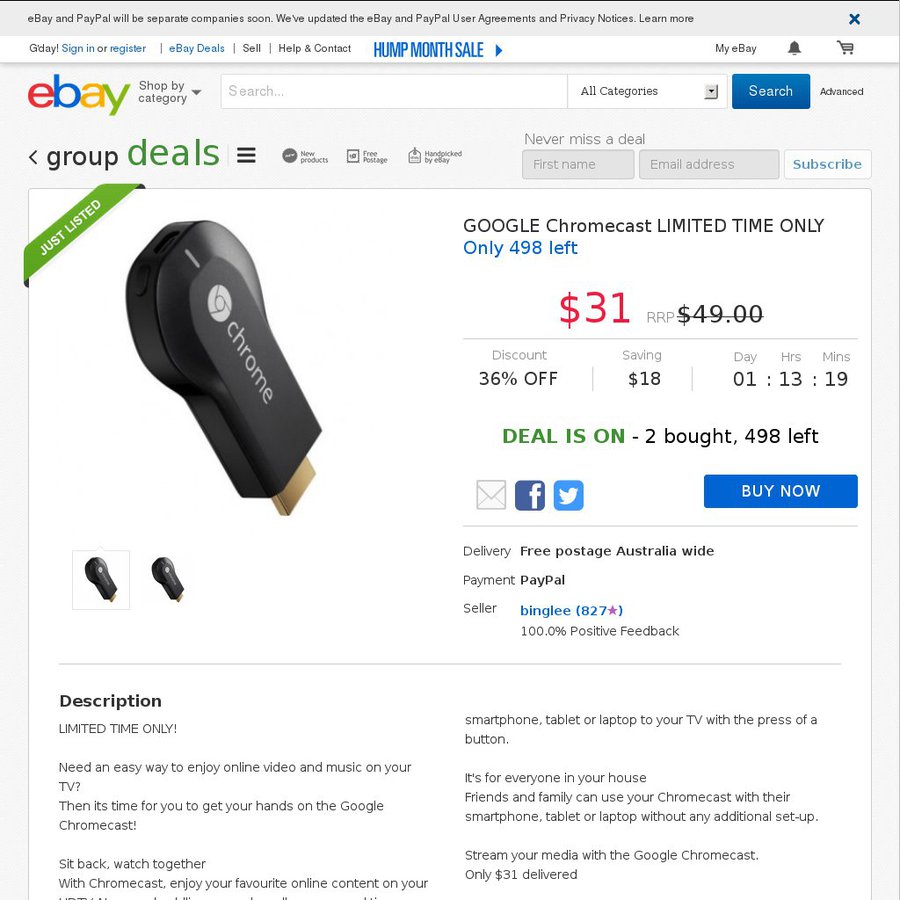Viewport: 900px width, 900px height.
Task: Open the eBay Deals link
Action: [196, 49]
